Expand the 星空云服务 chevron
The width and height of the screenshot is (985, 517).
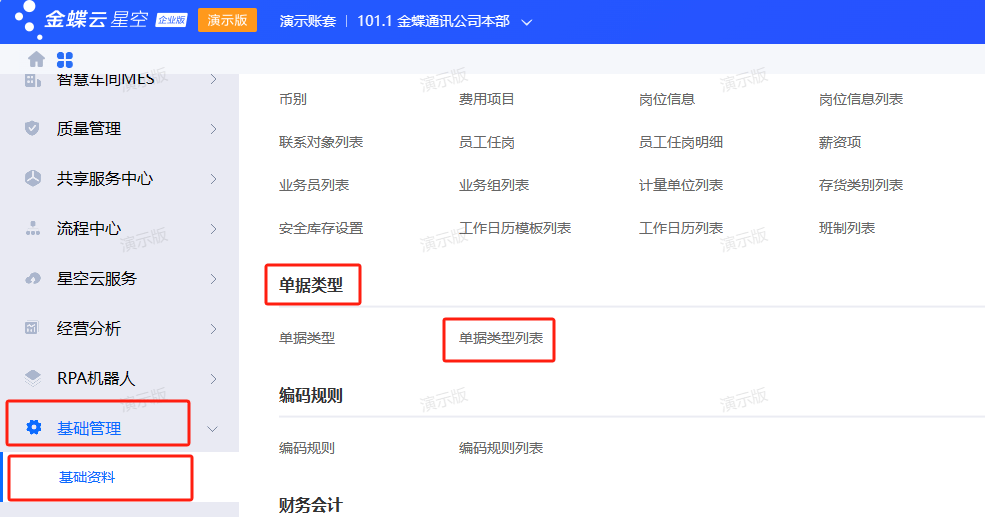(x=214, y=279)
